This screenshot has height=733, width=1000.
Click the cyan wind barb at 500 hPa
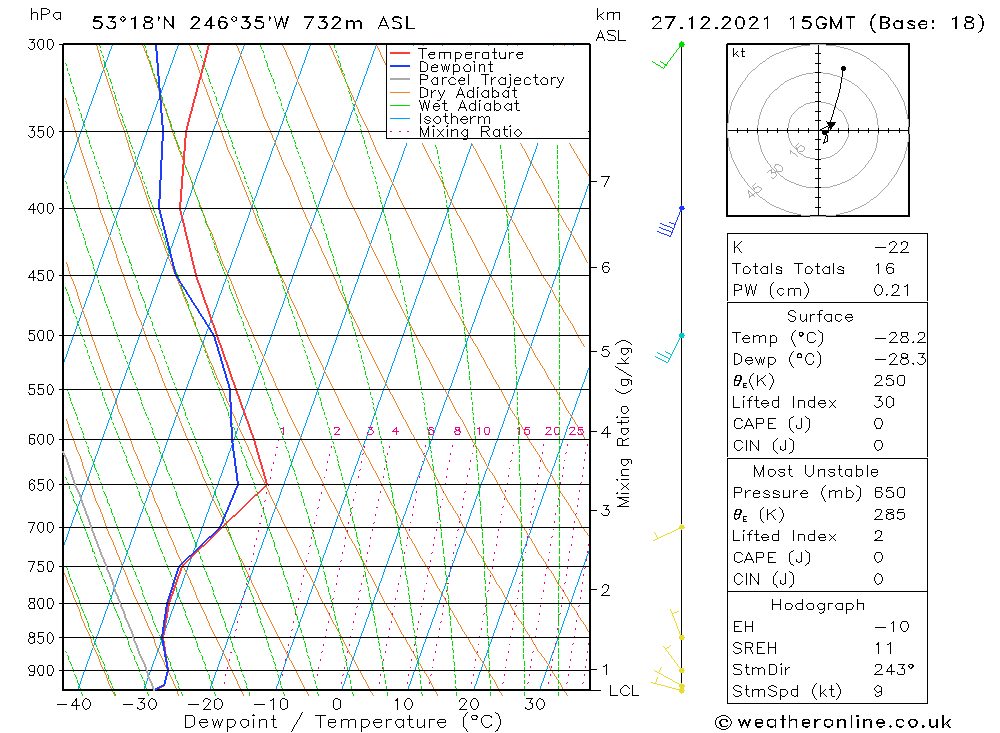668,347
